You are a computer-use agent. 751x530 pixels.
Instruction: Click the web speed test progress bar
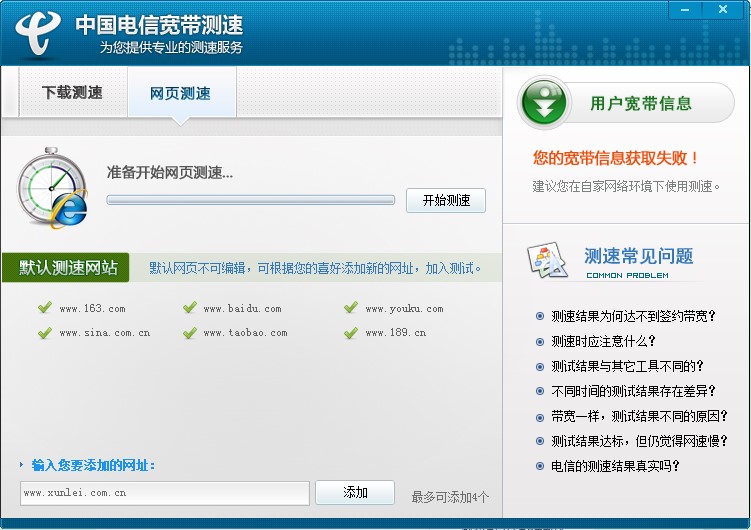pos(250,200)
